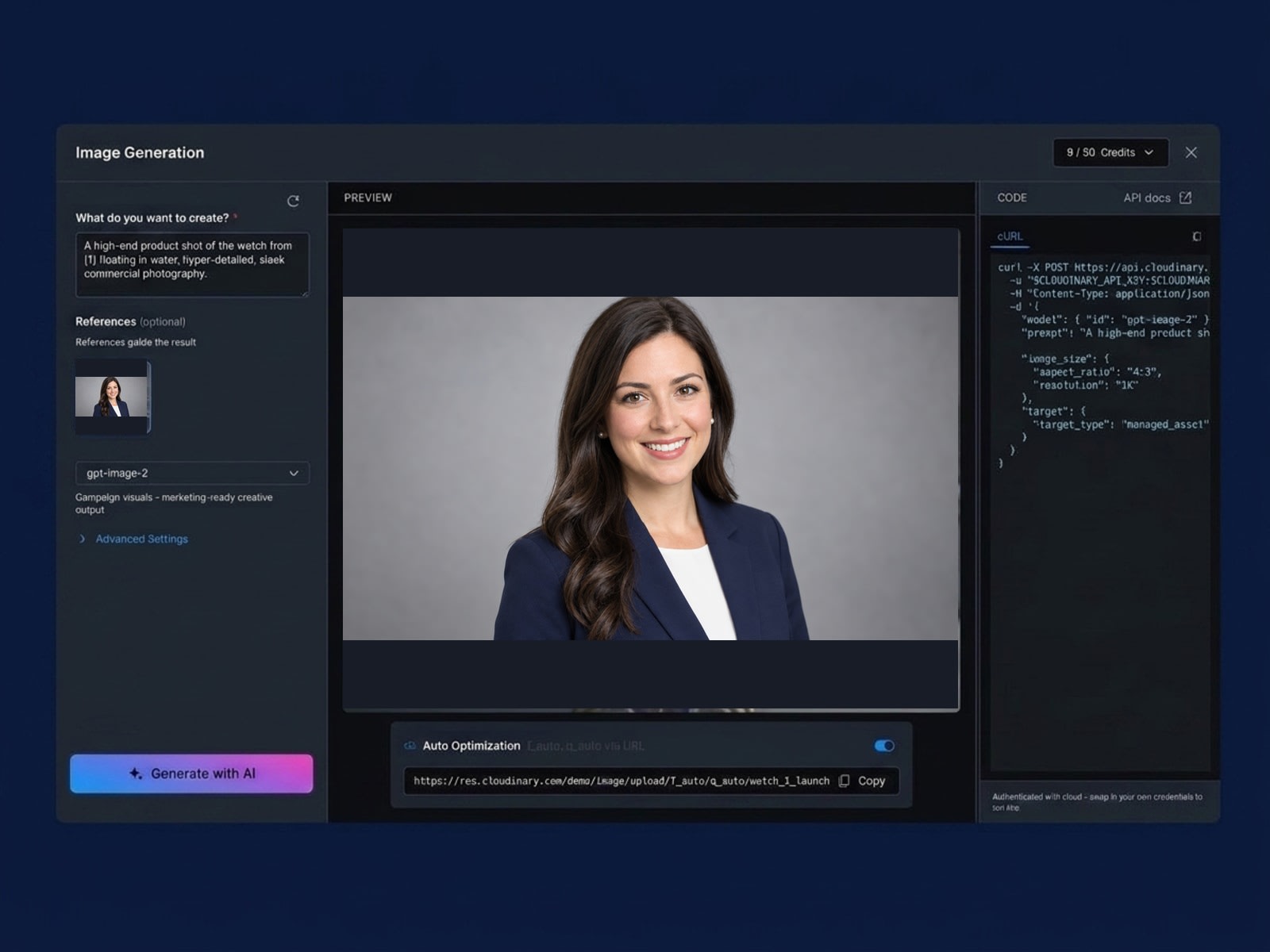This screenshot has height=952, width=1270.
Task: Click the prompt text area
Action: tap(192, 264)
